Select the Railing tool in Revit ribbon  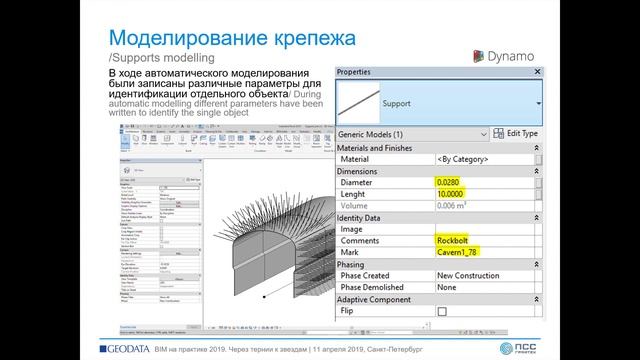click(252, 140)
